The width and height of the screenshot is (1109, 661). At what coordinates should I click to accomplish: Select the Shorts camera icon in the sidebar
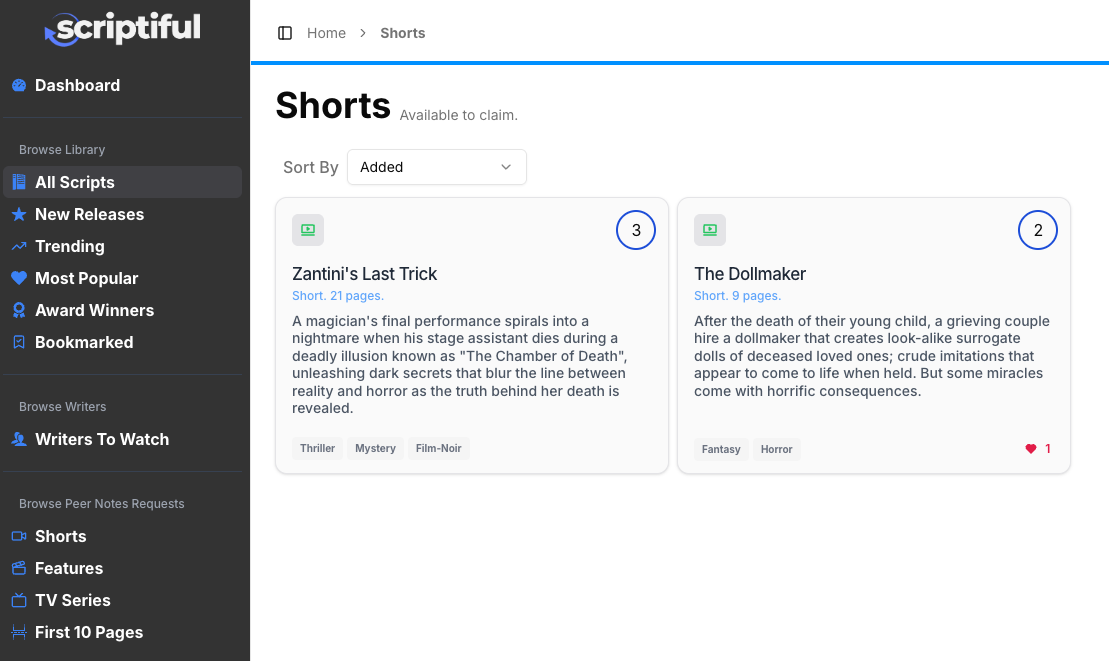pos(18,536)
